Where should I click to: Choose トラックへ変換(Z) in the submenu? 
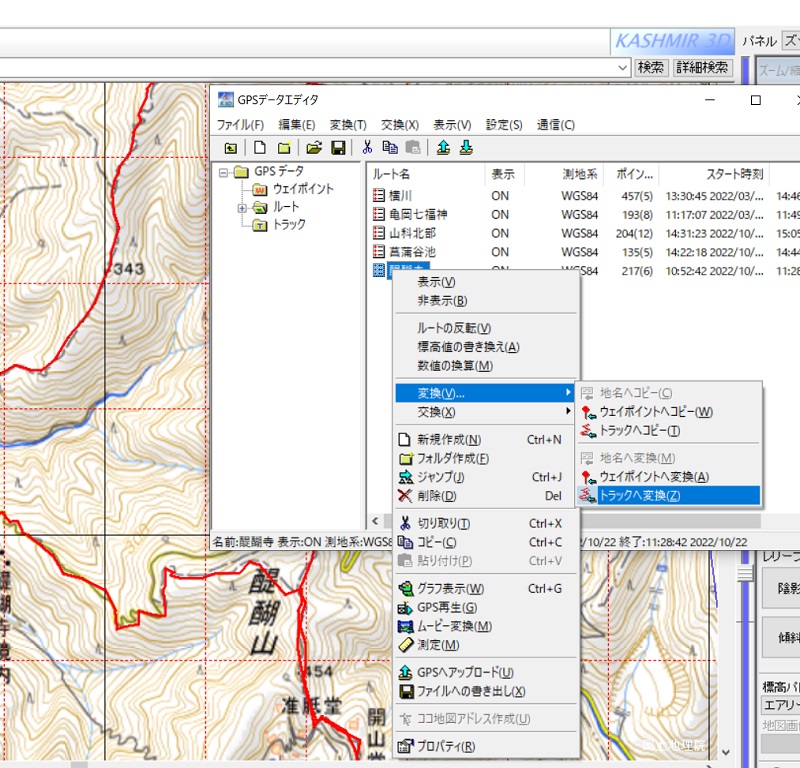pos(668,496)
